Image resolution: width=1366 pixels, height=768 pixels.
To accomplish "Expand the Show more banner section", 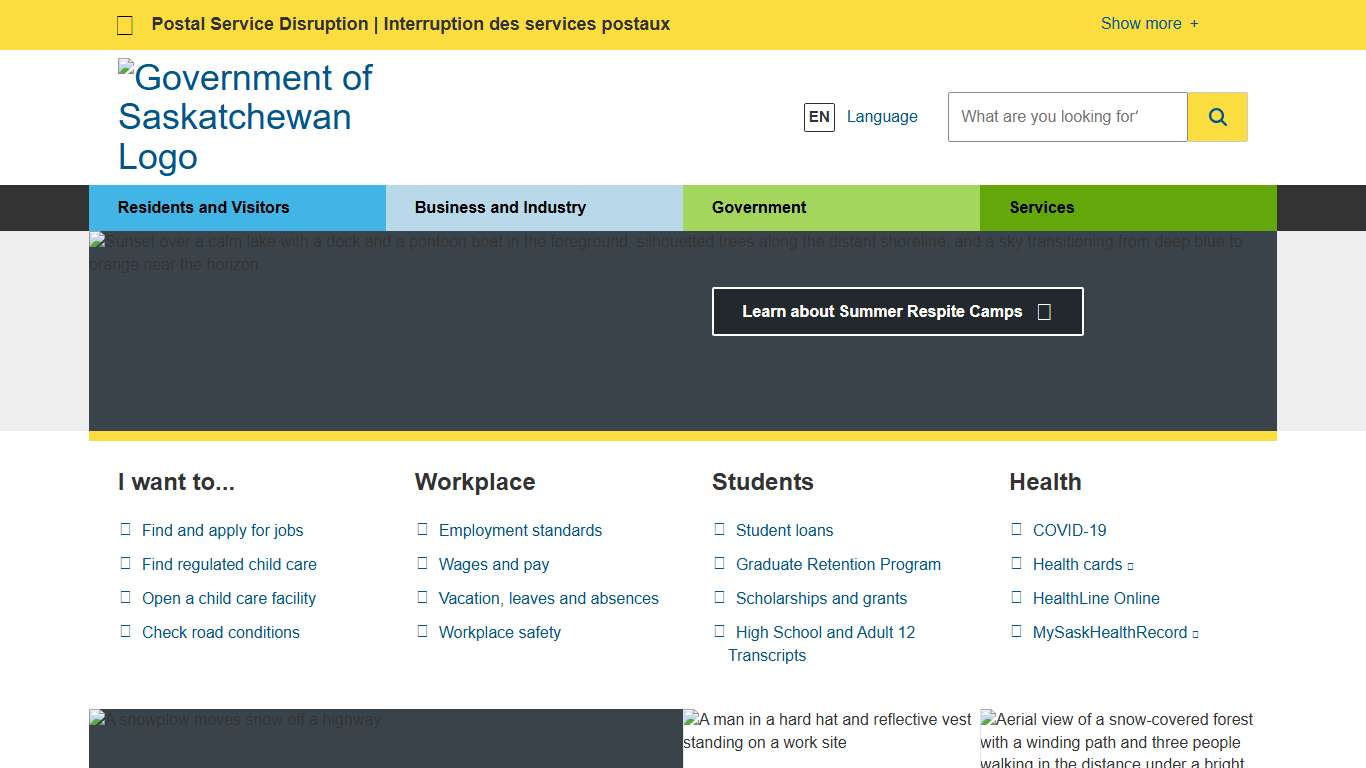I will (x=1149, y=23).
